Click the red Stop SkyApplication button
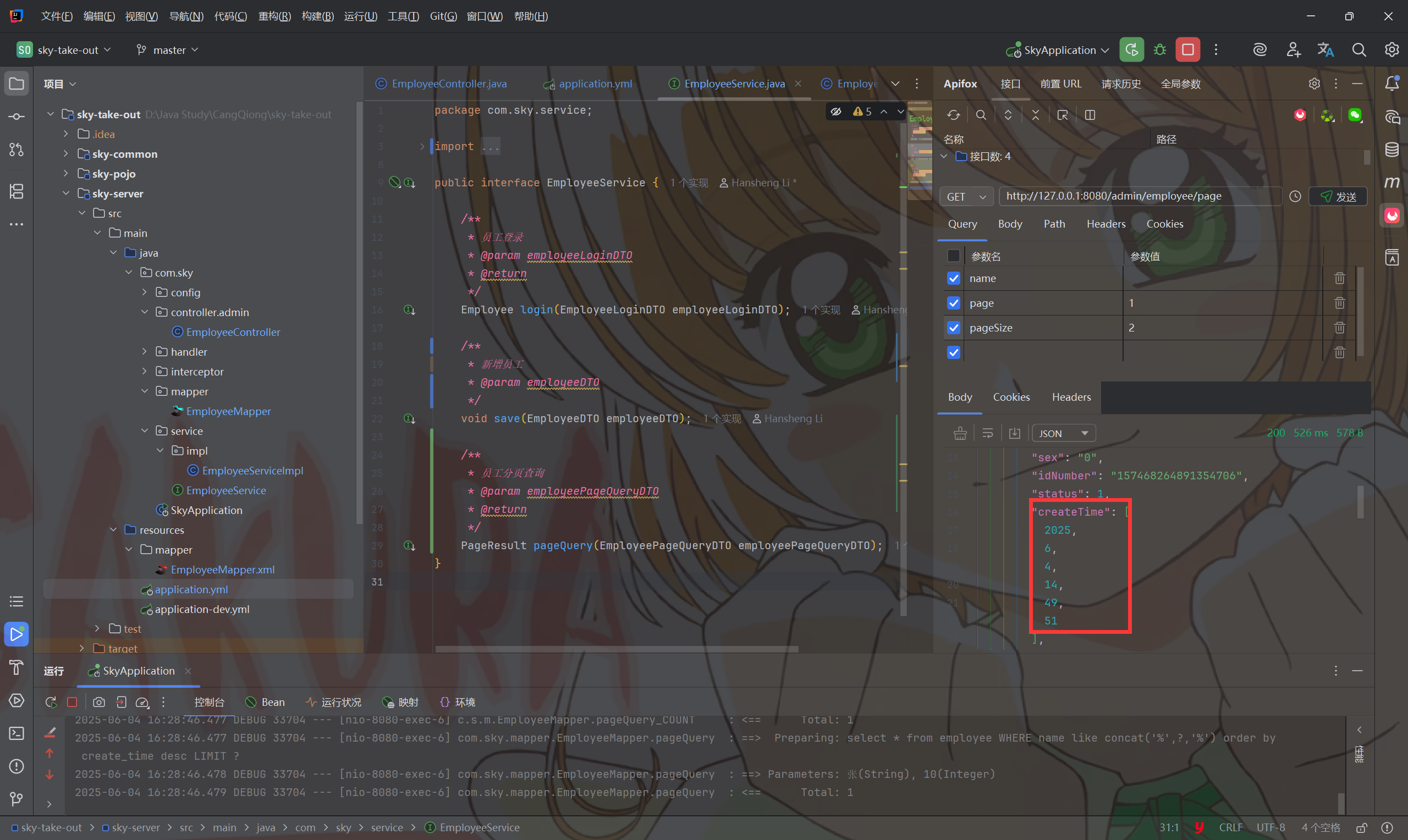 coord(1187,50)
